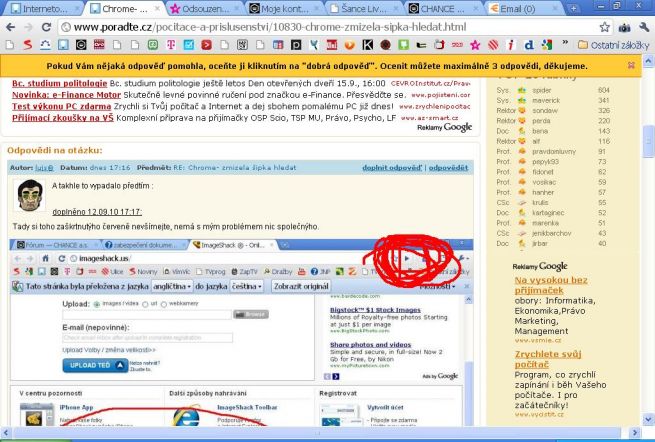Close the Chrome- ... active tab

(x=157, y=8)
